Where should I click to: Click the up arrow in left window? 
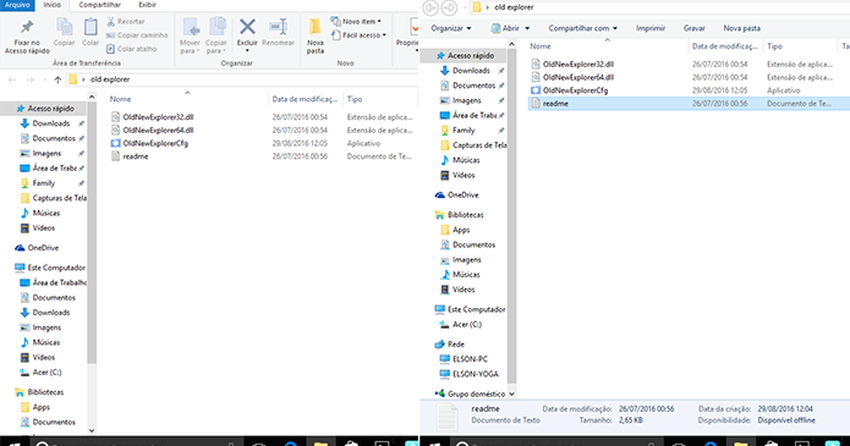(x=57, y=80)
